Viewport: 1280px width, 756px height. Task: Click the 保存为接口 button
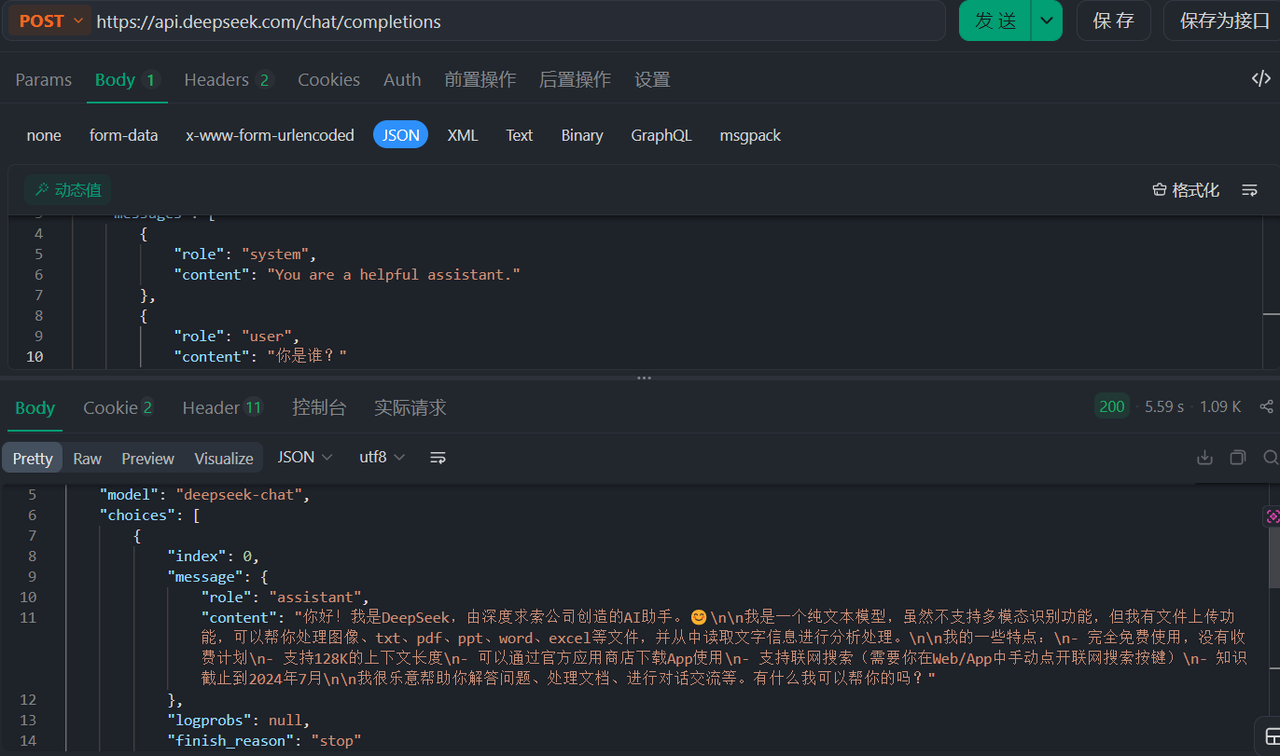1224,21
